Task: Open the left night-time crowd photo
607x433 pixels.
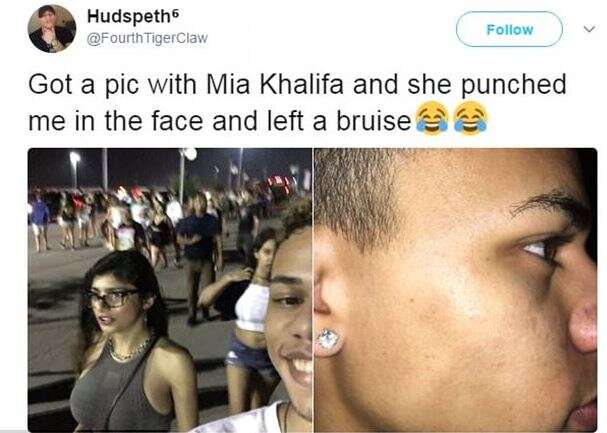Action: tap(170, 290)
